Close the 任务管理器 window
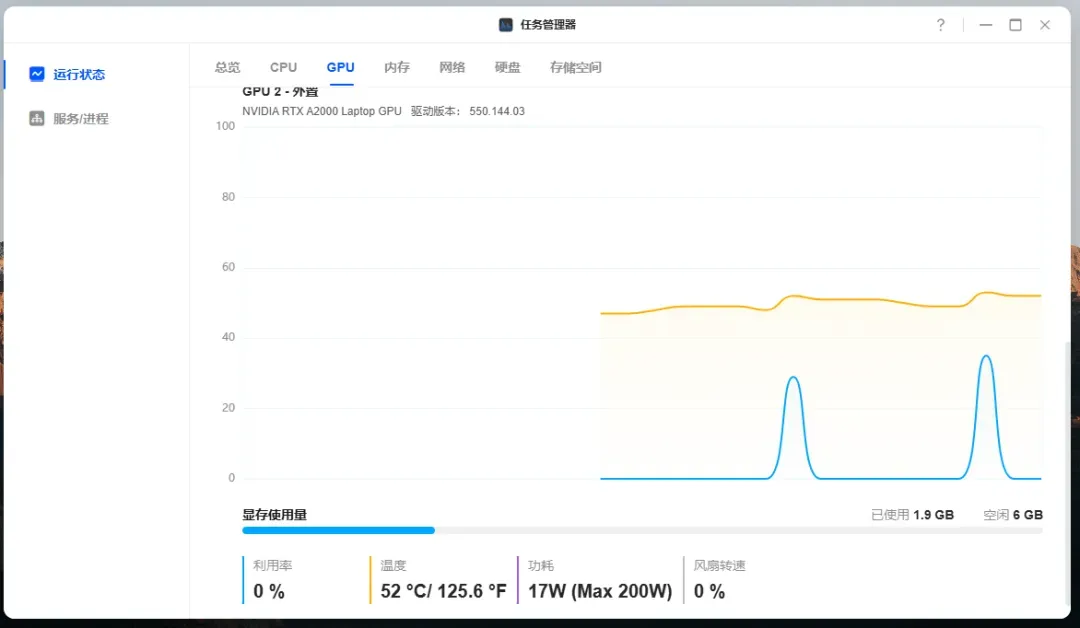This screenshot has width=1080, height=628. [x=1045, y=25]
